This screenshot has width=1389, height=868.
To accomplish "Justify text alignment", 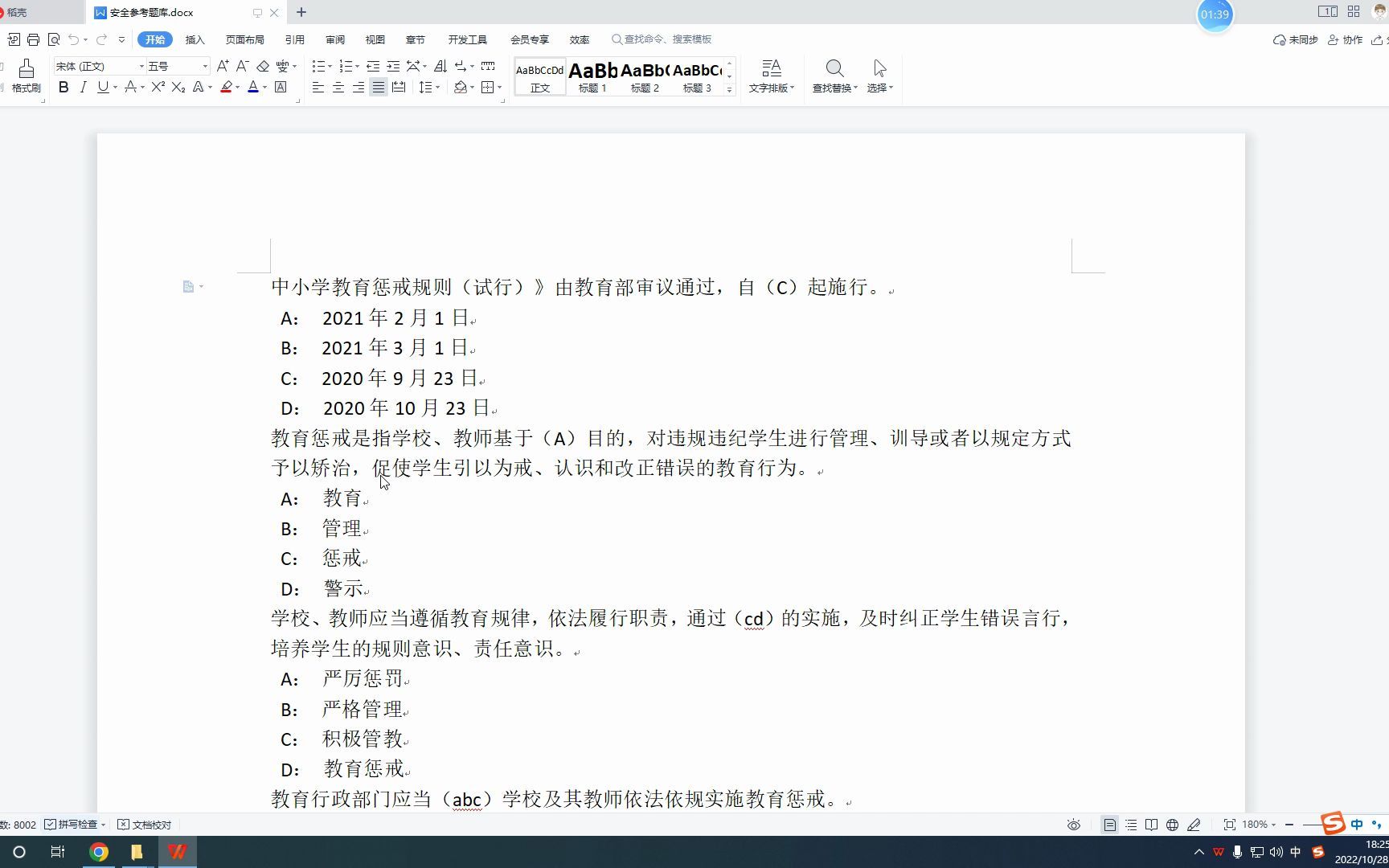I will click(x=379, y=88).
